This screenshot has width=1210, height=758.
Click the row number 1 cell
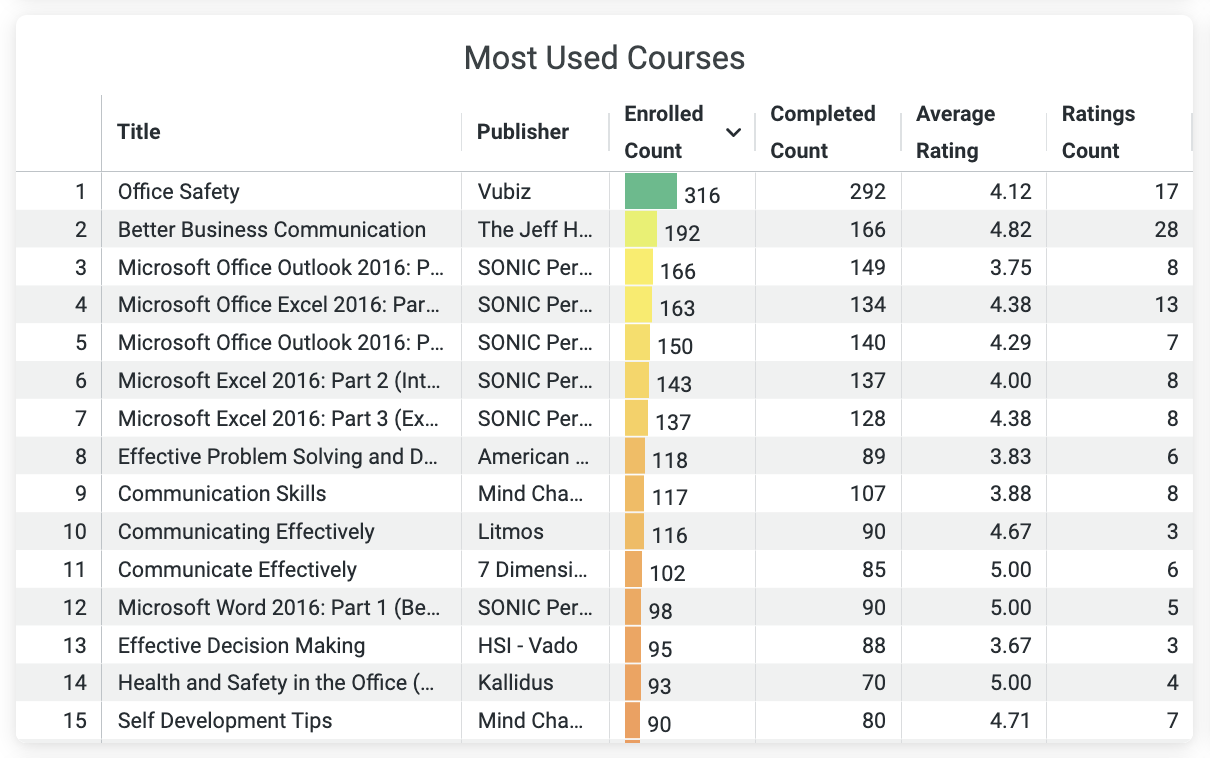click(81, 191)
